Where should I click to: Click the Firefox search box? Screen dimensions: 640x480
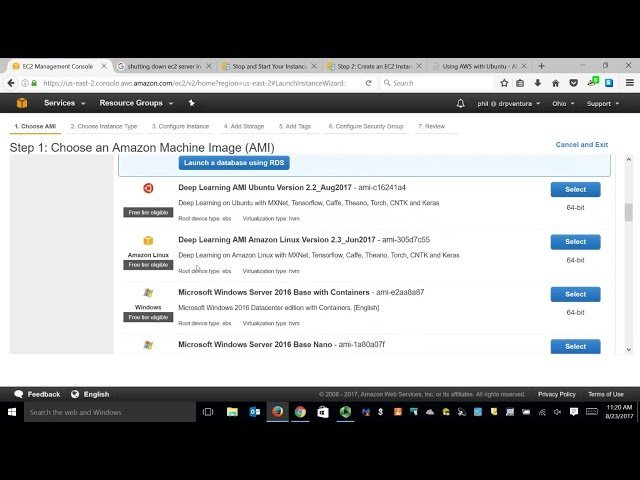click(x=437, y=83)
